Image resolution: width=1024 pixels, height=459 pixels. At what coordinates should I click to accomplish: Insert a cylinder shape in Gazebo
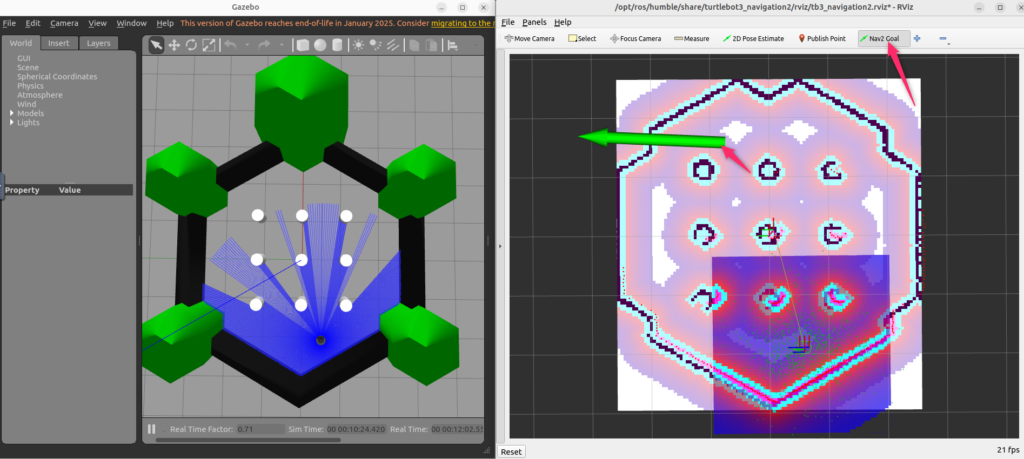[337, 45]
